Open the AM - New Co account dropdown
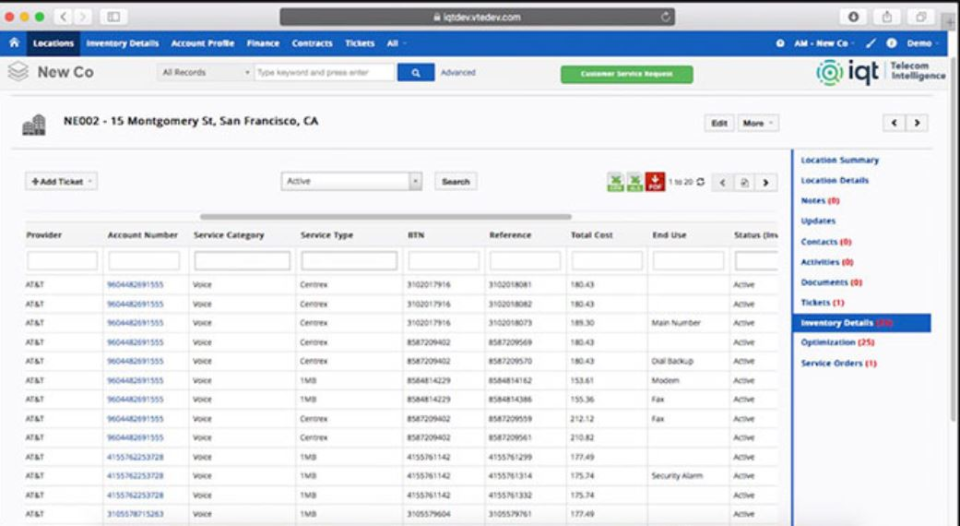The height and width of the screenshot is (526, 960). [824, 43]
